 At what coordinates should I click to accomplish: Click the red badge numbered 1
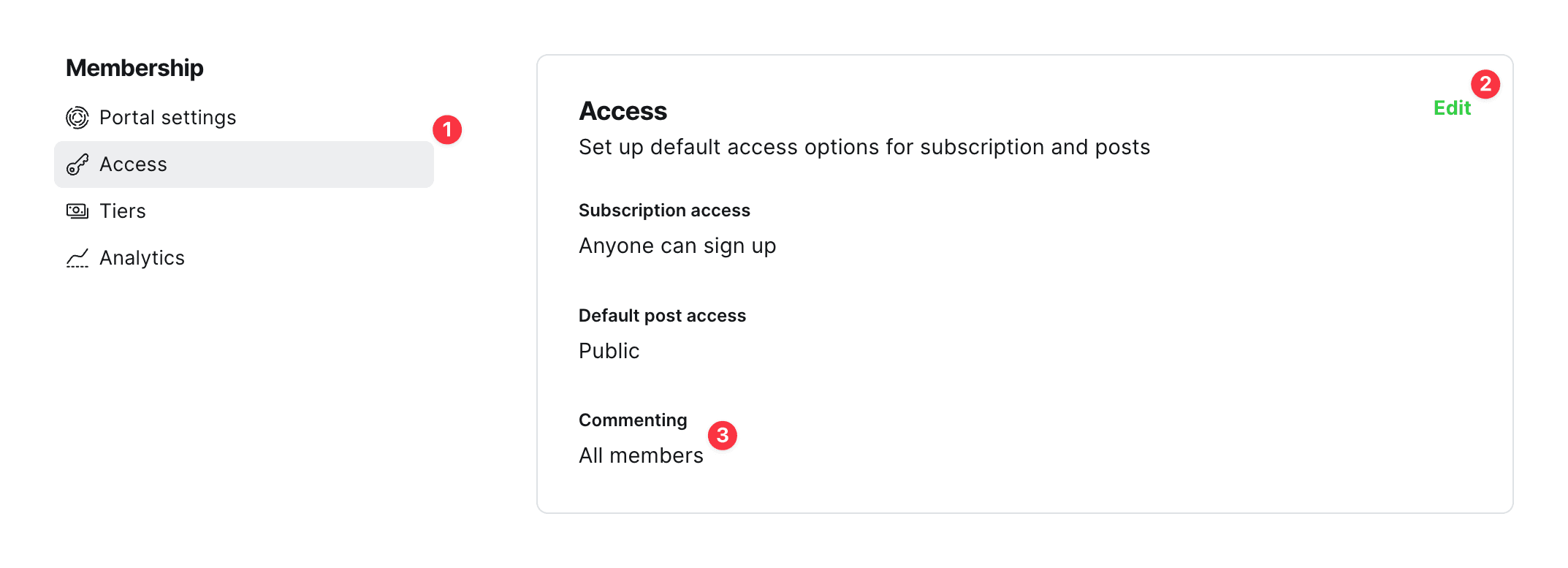tap(447, 130)
